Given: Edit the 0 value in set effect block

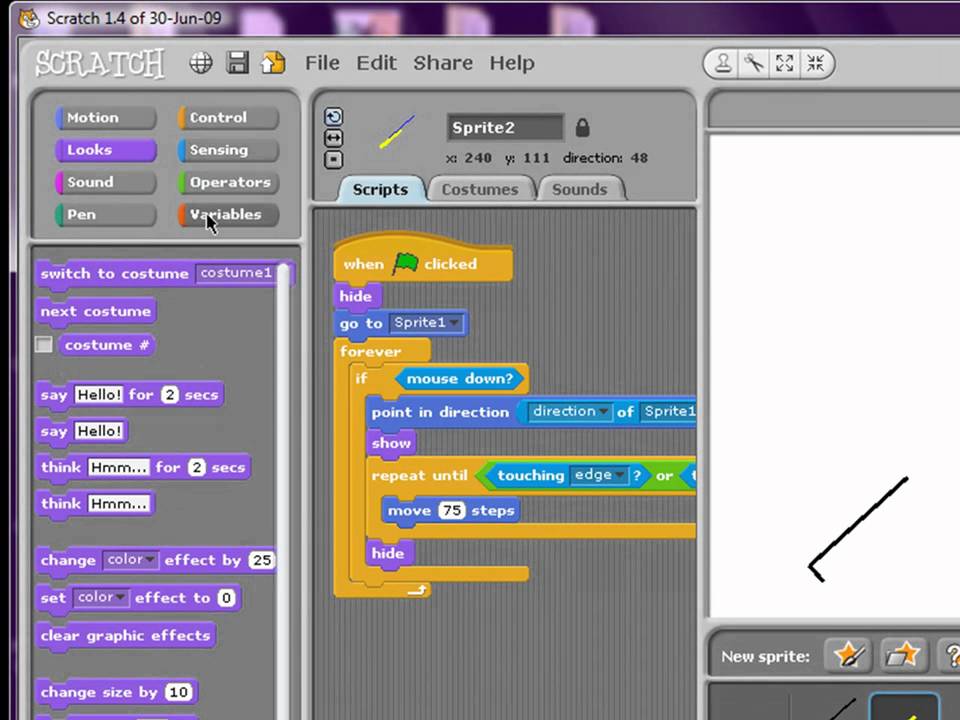Looking at the screenshot, I should tap(226, 598).
